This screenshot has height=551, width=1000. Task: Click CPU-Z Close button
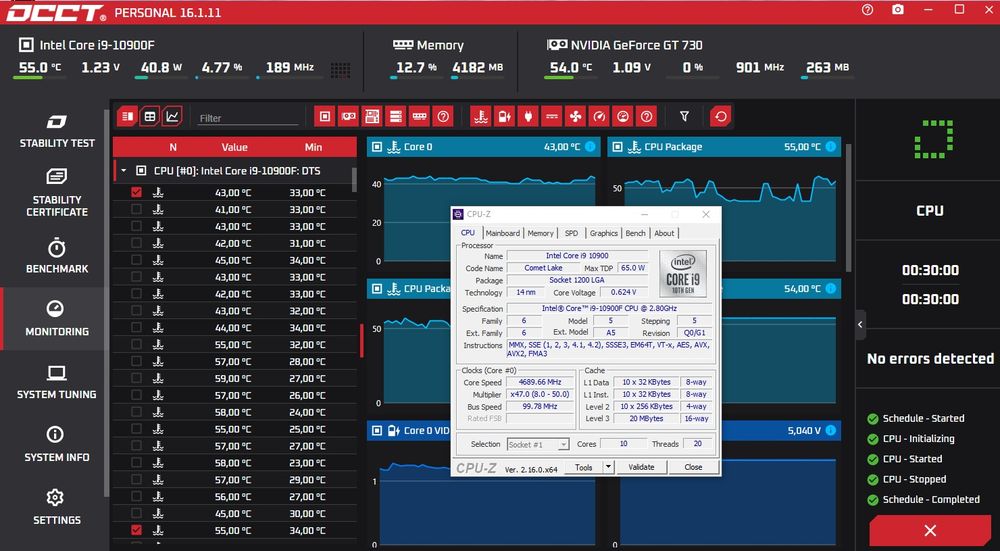[693, 467]
